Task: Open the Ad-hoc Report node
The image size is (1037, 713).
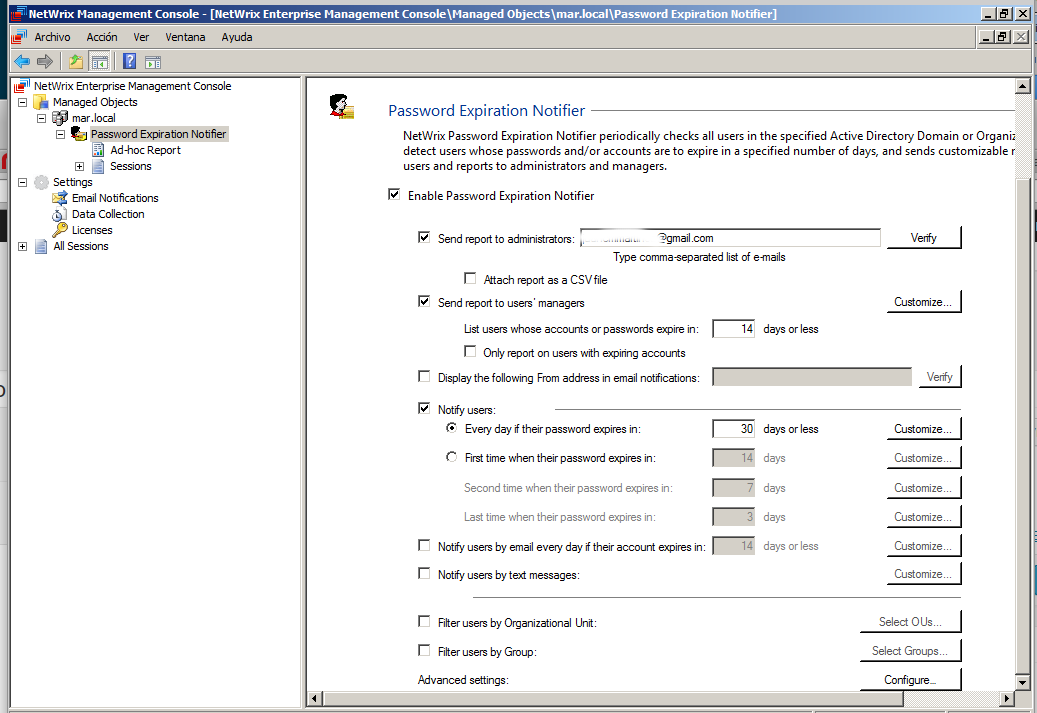Action: [x=145, y=150]
